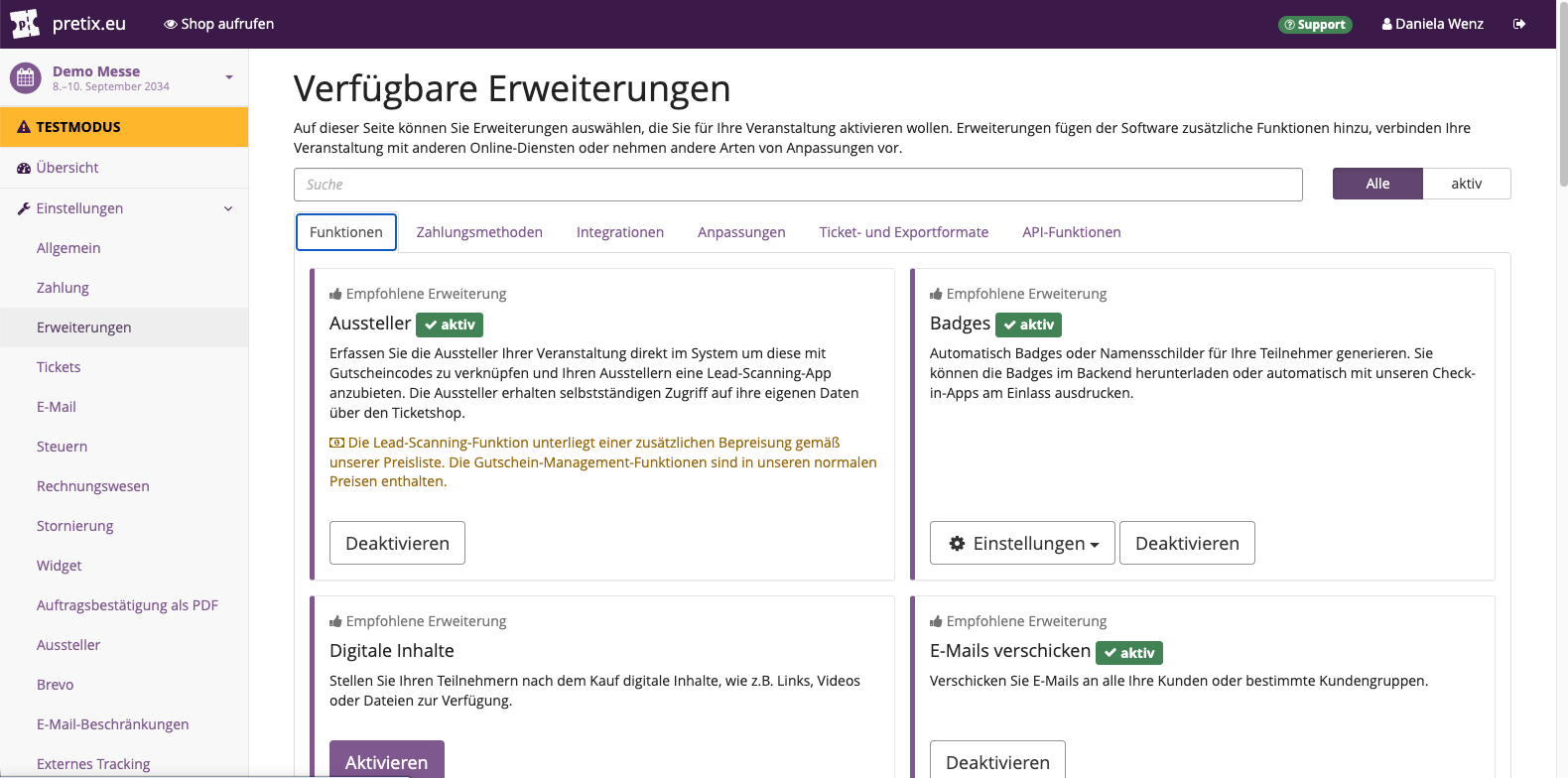Open Widget settings in sidebar

tap(124, 566)
